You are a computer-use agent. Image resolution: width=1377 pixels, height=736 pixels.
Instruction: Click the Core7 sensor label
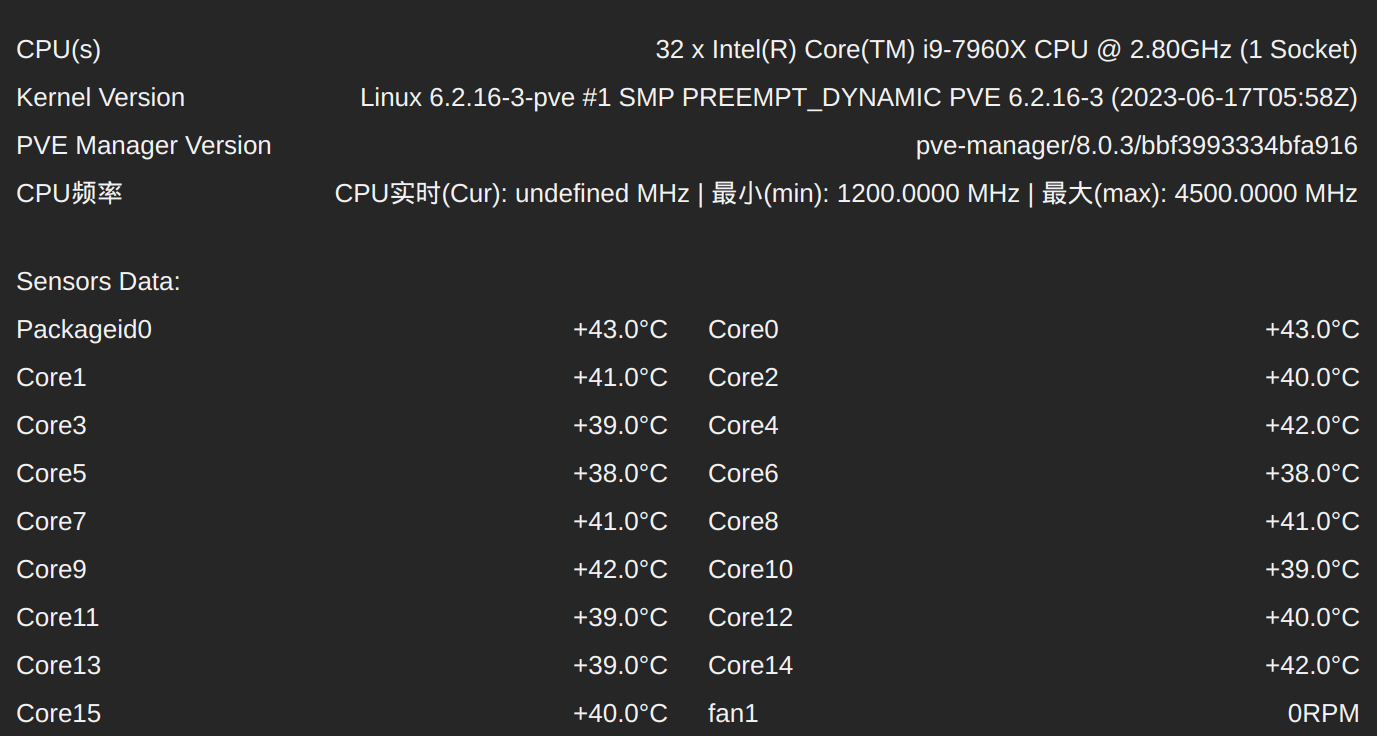(x=51, y=522)
